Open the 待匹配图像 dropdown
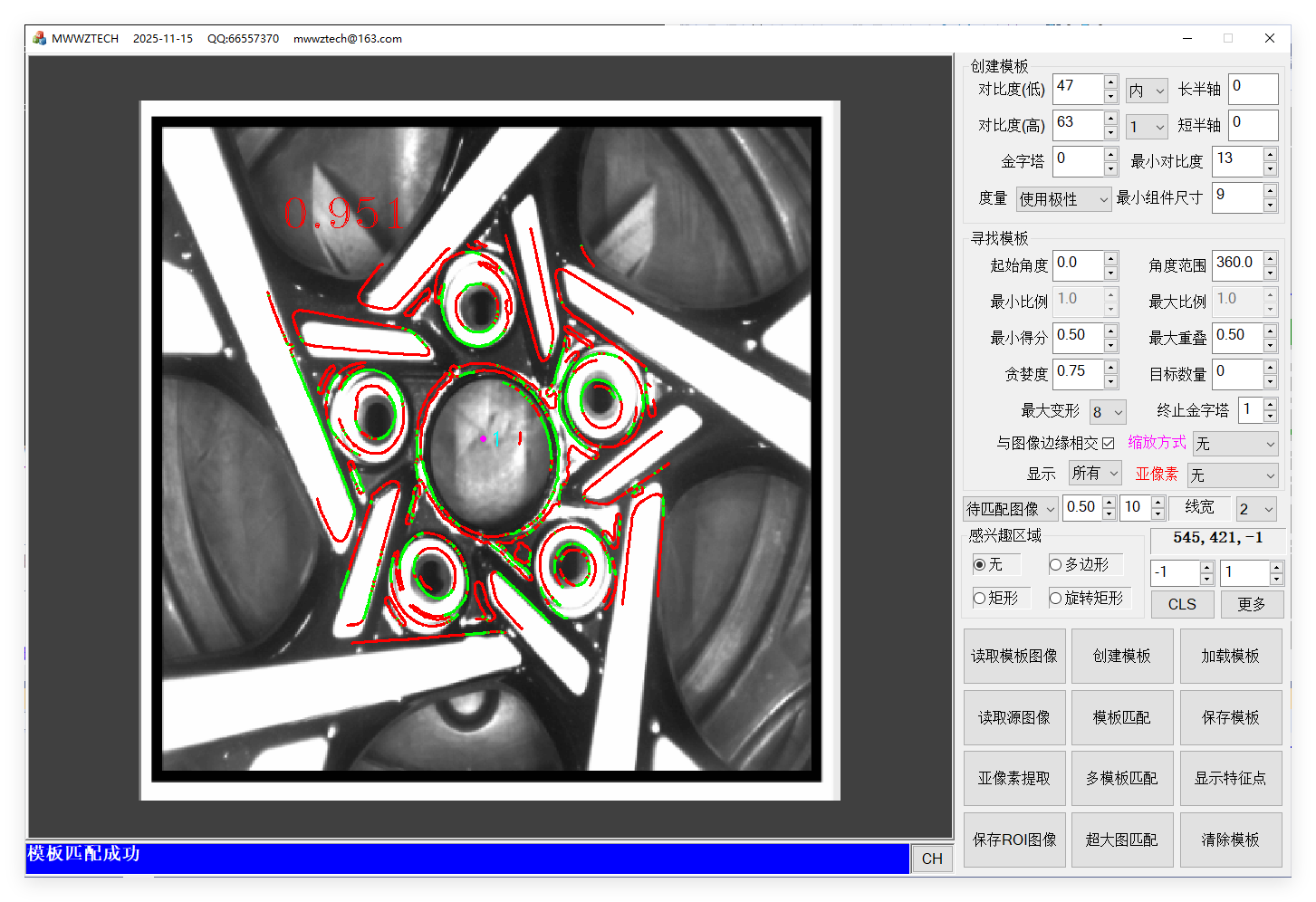1316x902 pixels. click(1011, 509)
